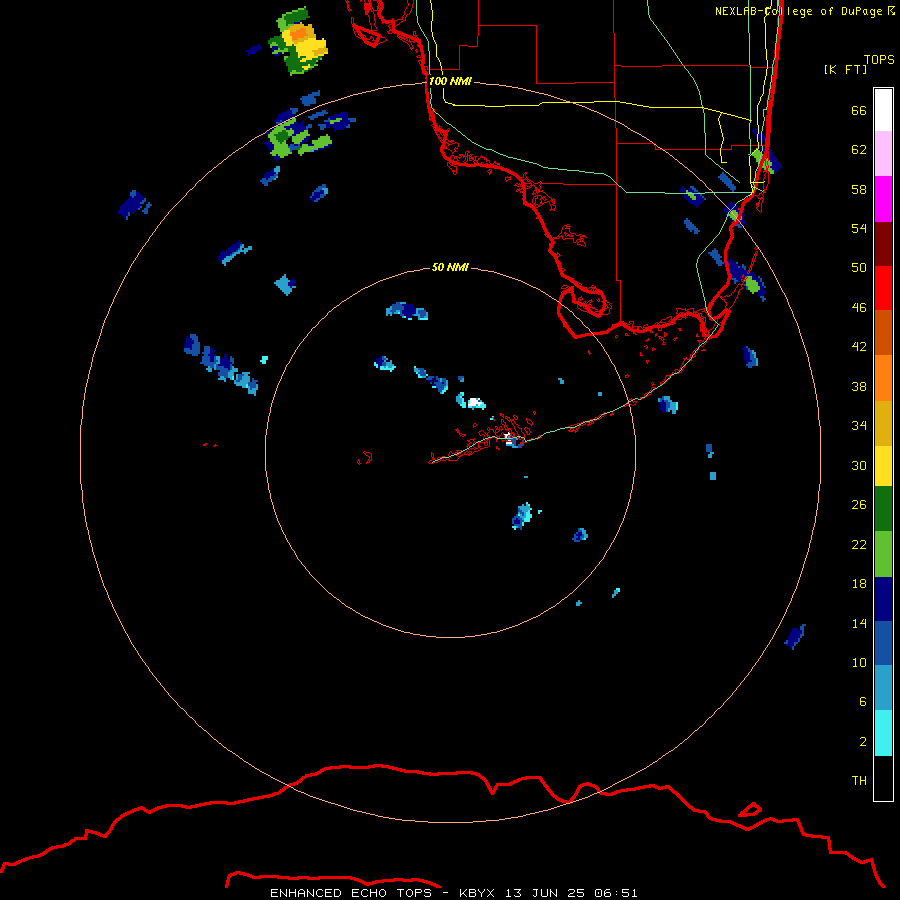900x900 pixels.
Task: Click the "[K FT]" units label
Action: [x=845, y=69]
